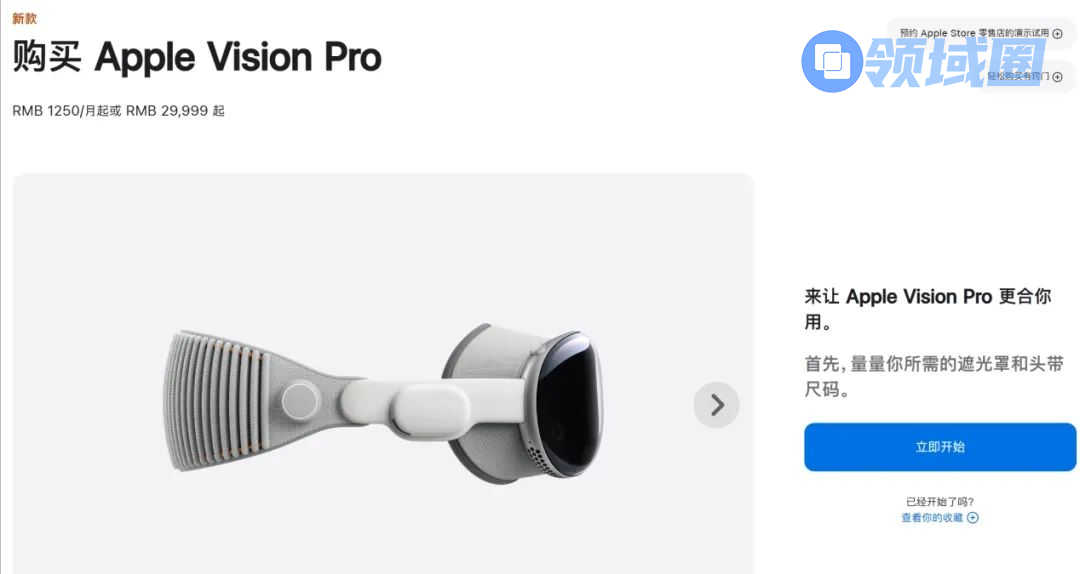Click the orange 新款 label
1080x574 pixels.
tap(24, 19)
